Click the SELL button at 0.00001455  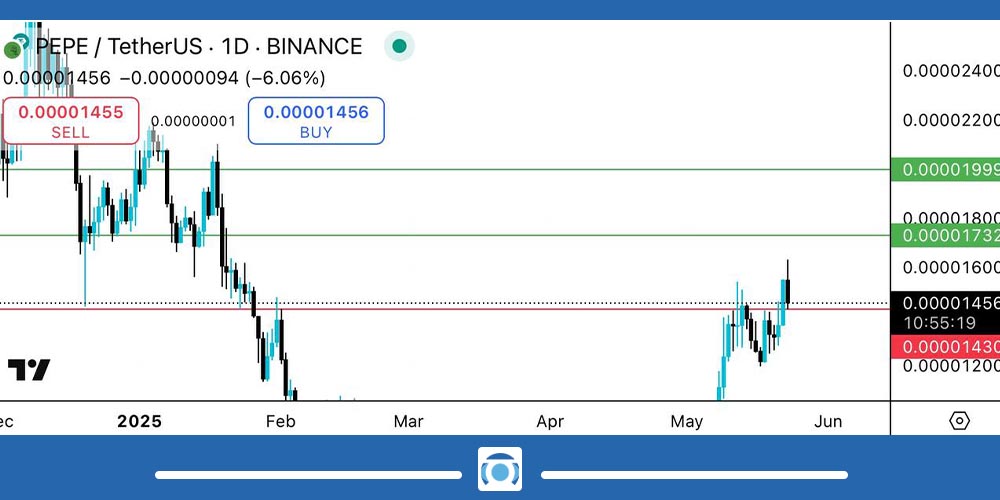tap(70, 120)
